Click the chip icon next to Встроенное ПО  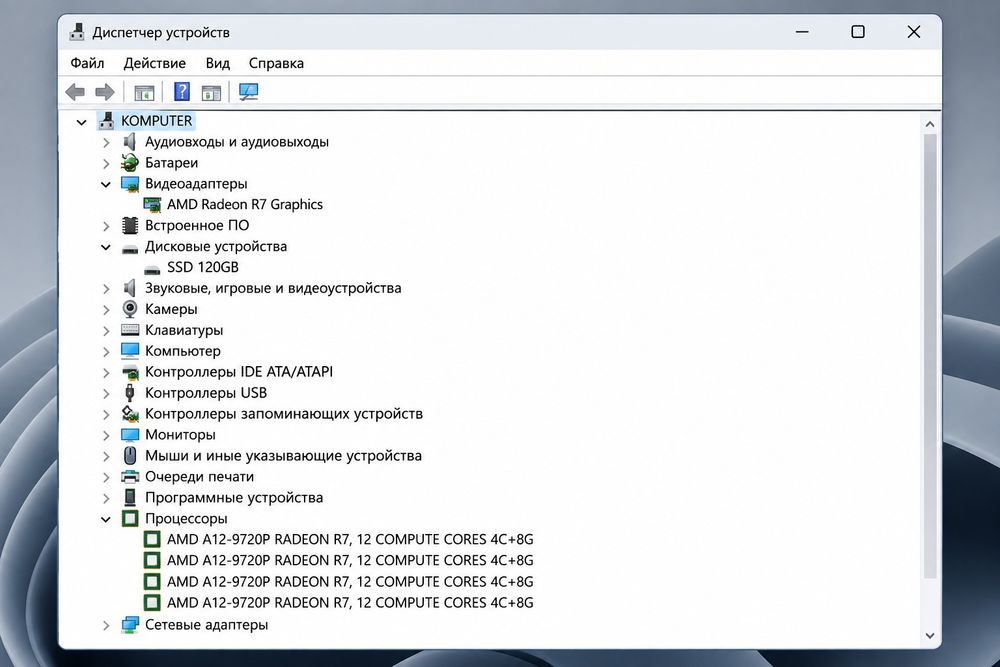(130, 225)
